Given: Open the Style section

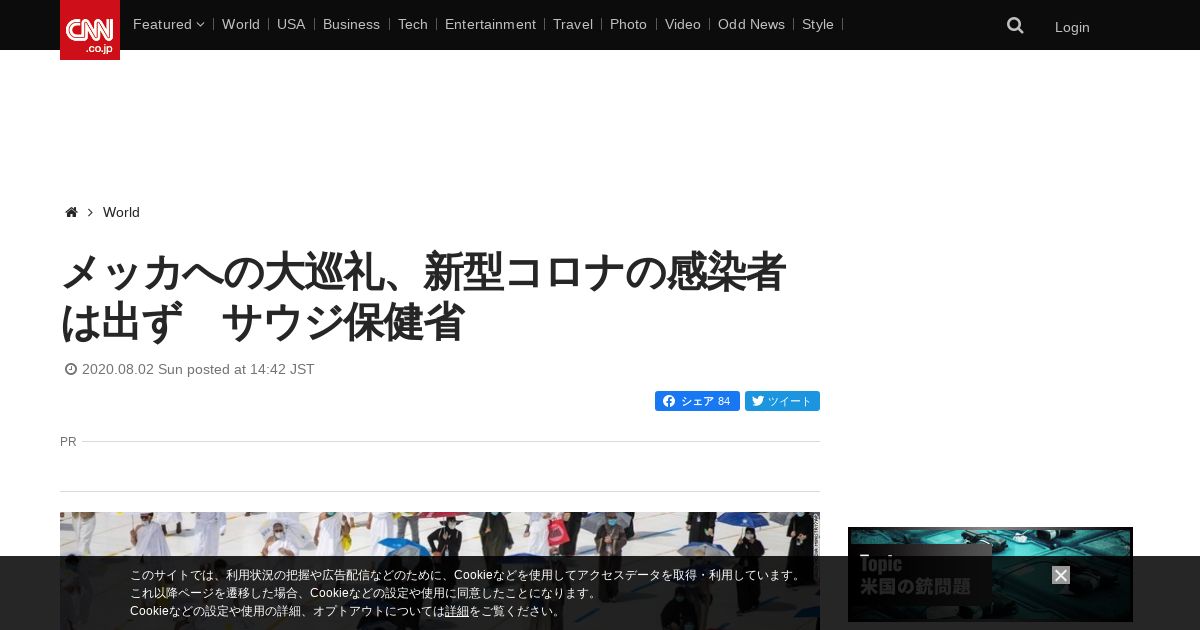Looking at the screenshot, I should [818, 24].
